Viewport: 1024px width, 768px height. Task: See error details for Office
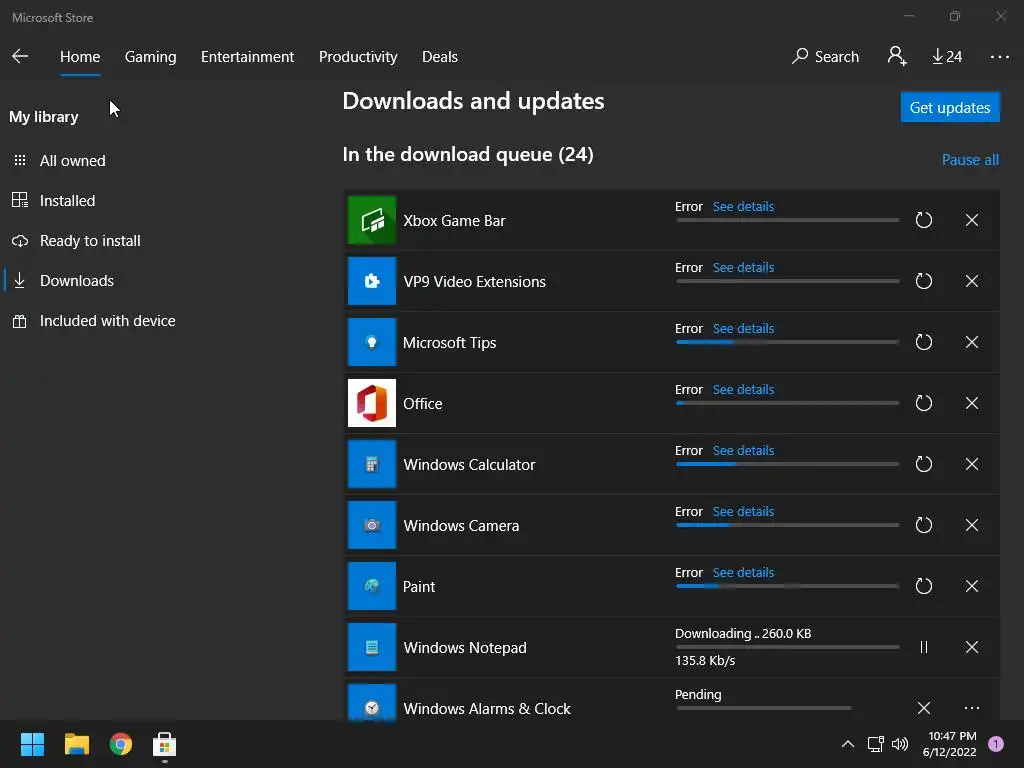[x=743, y=389]
